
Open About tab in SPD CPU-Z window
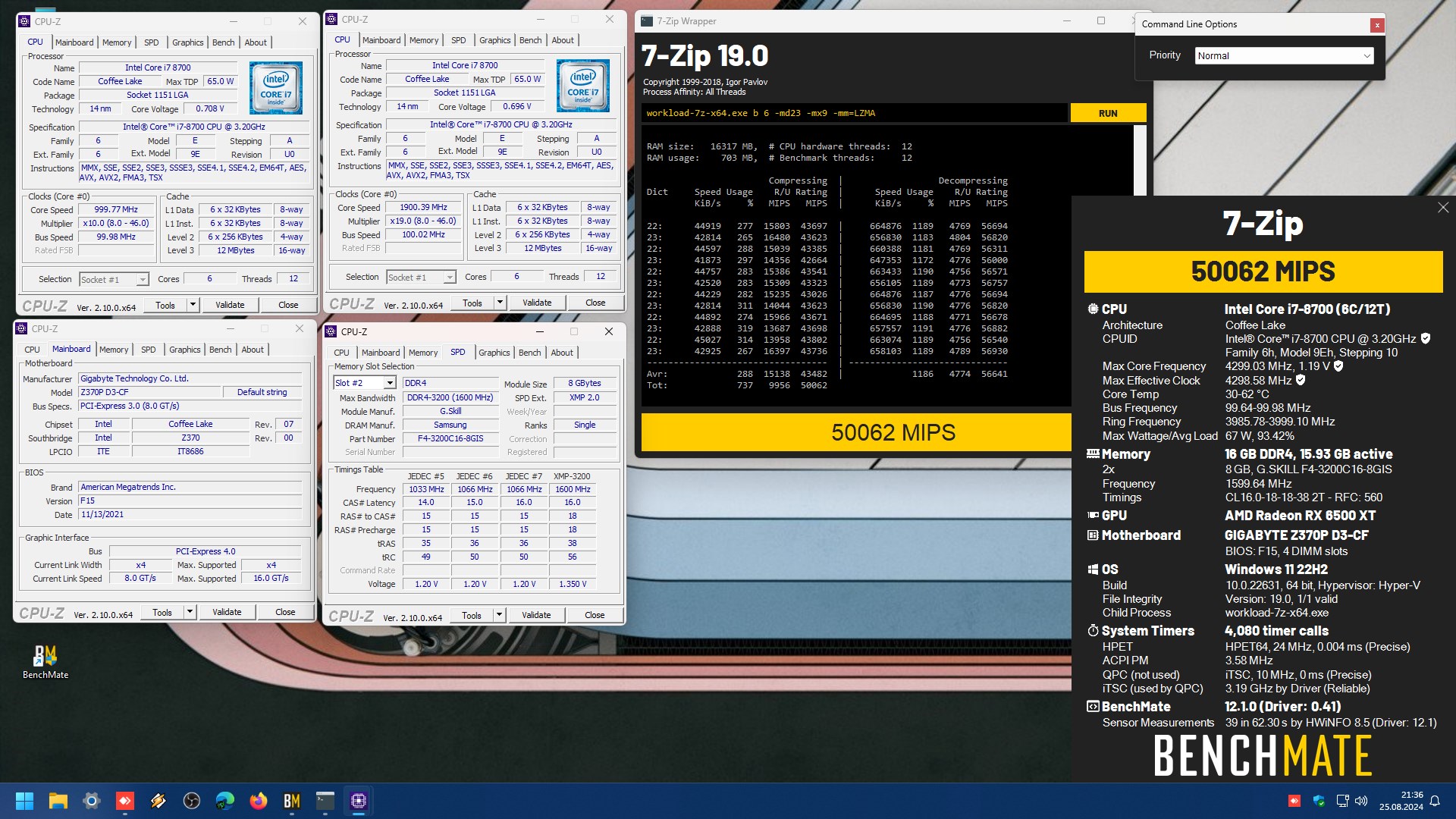point(562,353)
